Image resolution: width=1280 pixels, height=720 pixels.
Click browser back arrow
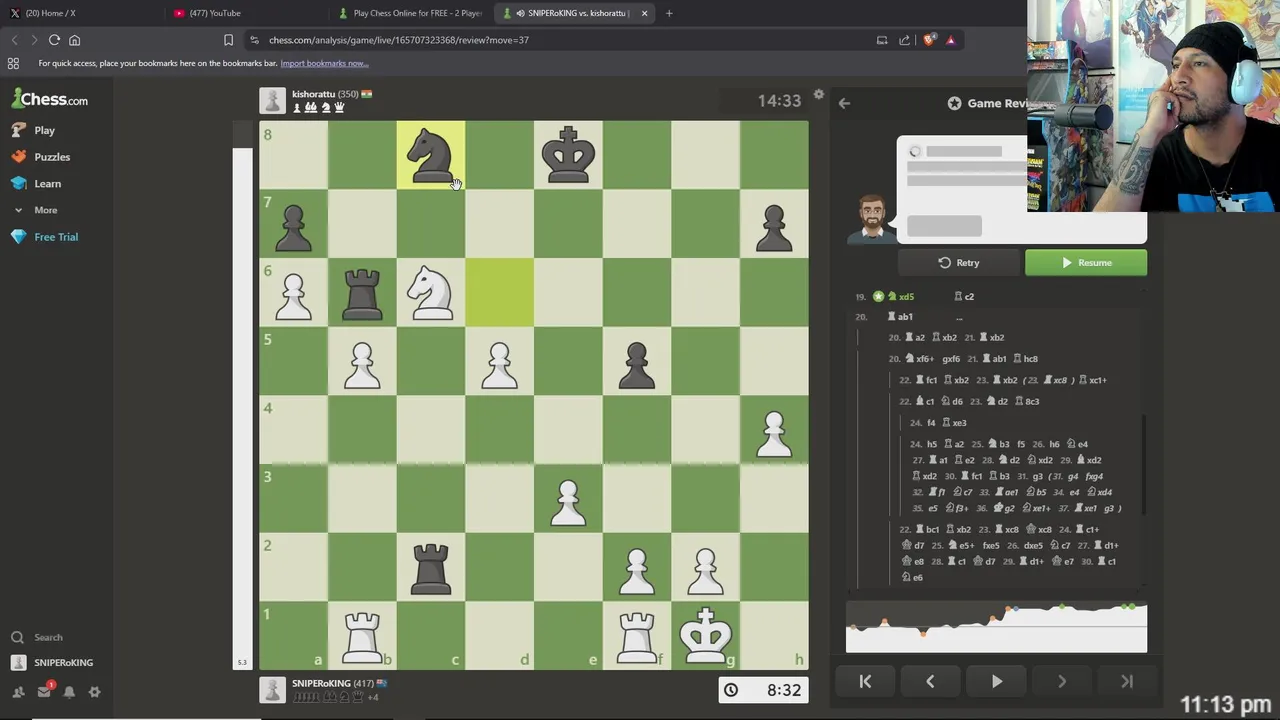tap(14, 40)
